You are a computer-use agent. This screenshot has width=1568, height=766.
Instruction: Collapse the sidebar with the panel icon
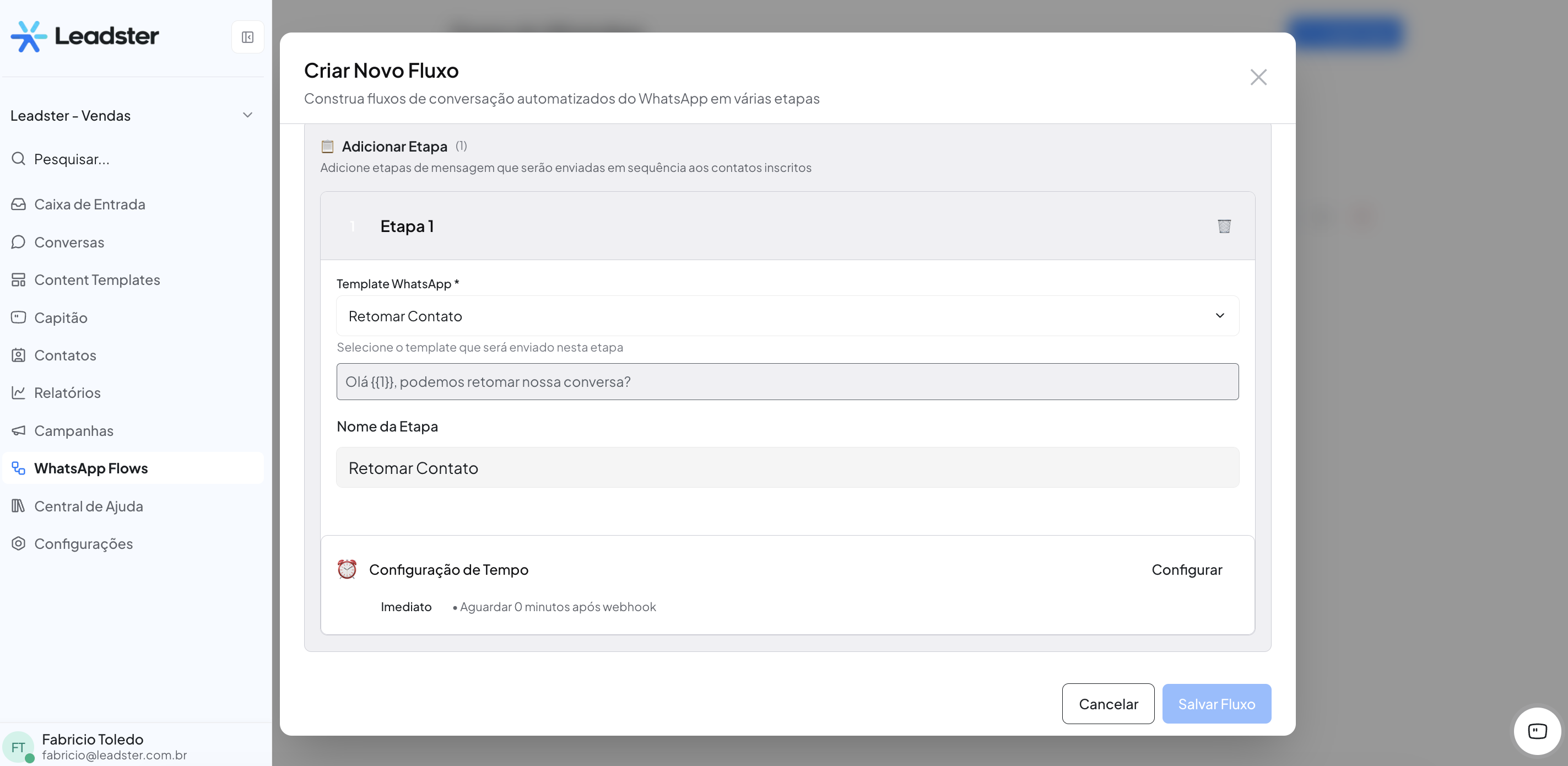[247, 37]
